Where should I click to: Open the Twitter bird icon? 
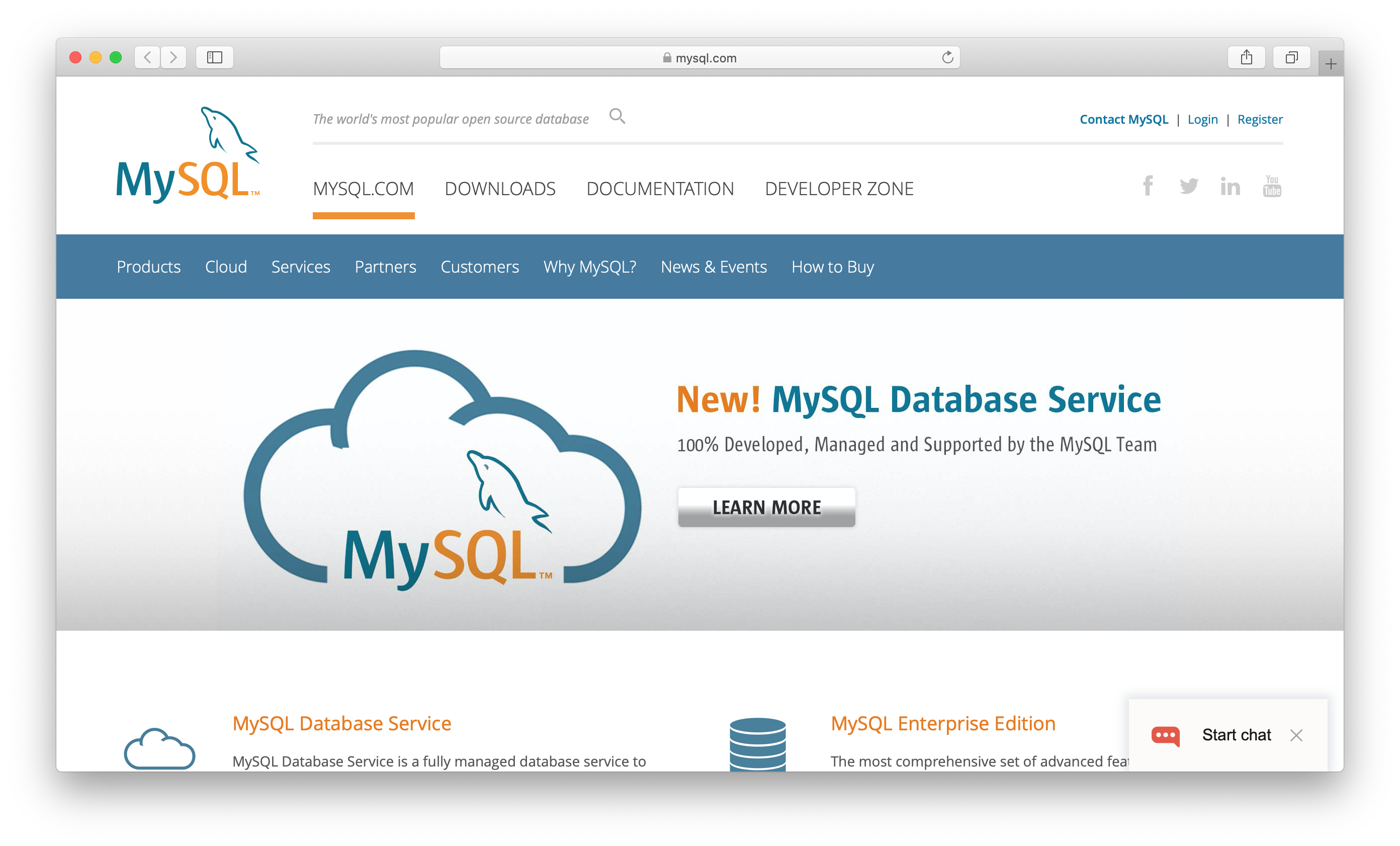click(1189, 186)
